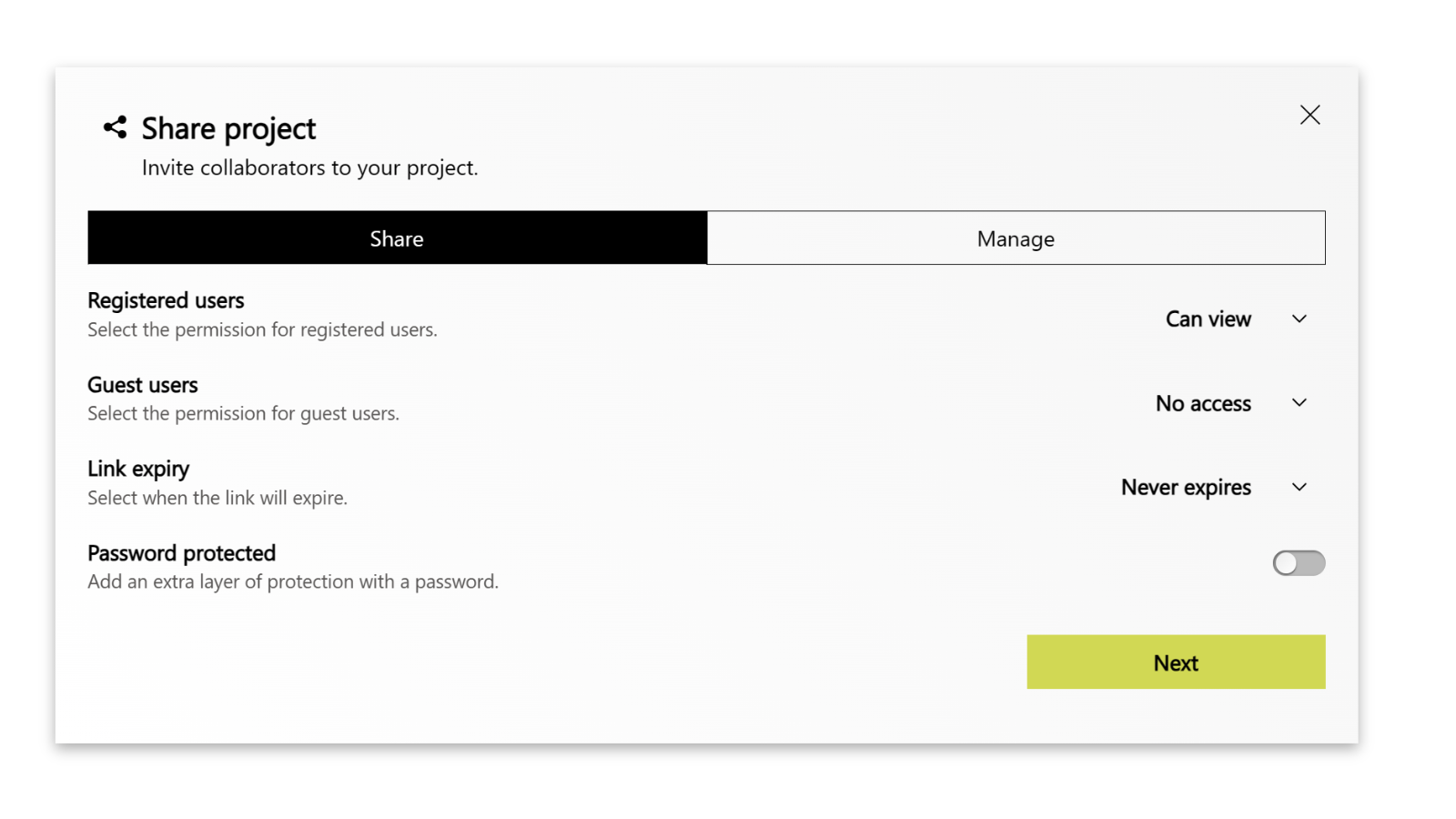Click the X to dismiss the Share project dialog
This screenshot has height=819, width=1456.
pos(1309,115)
